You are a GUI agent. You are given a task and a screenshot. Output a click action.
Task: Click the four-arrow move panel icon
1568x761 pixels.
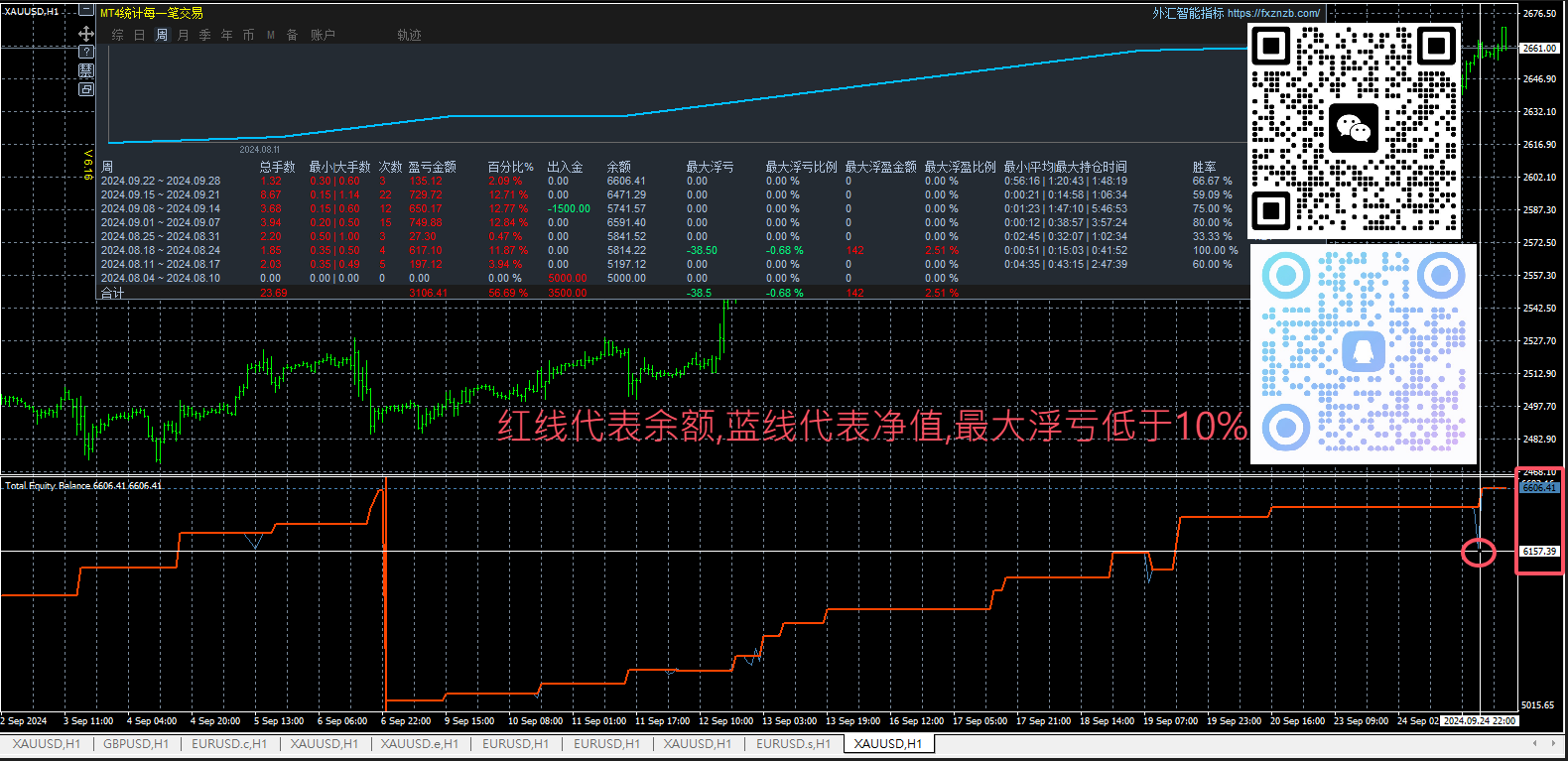click(86, 34)
